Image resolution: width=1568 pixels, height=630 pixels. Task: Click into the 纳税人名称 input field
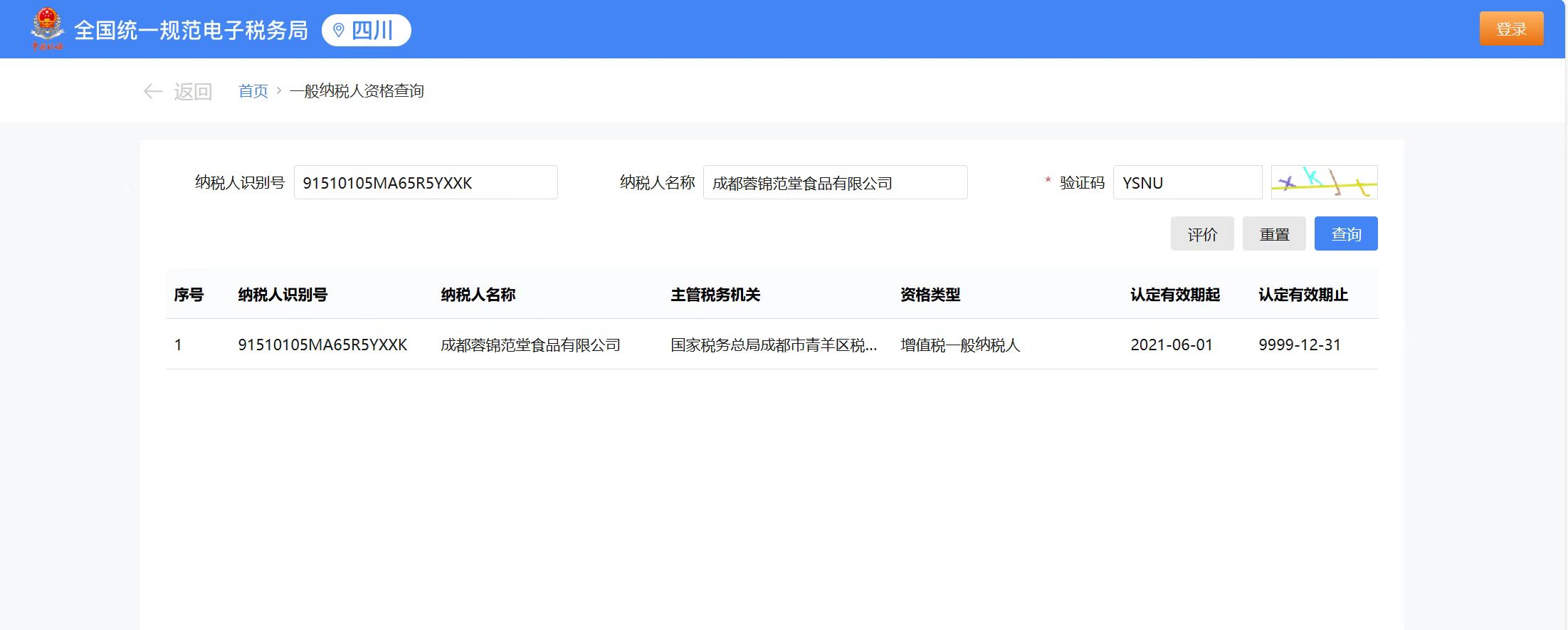pos(834,183)
